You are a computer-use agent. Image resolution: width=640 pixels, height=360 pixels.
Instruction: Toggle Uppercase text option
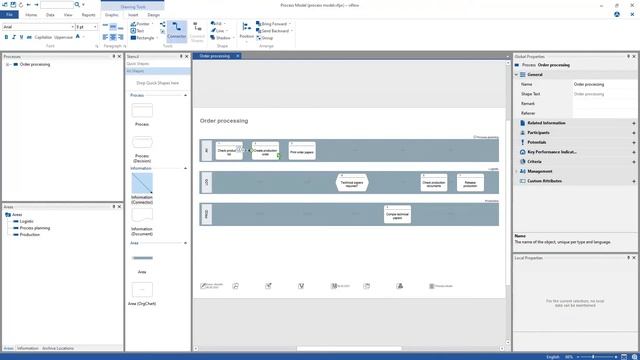(63, 37)
